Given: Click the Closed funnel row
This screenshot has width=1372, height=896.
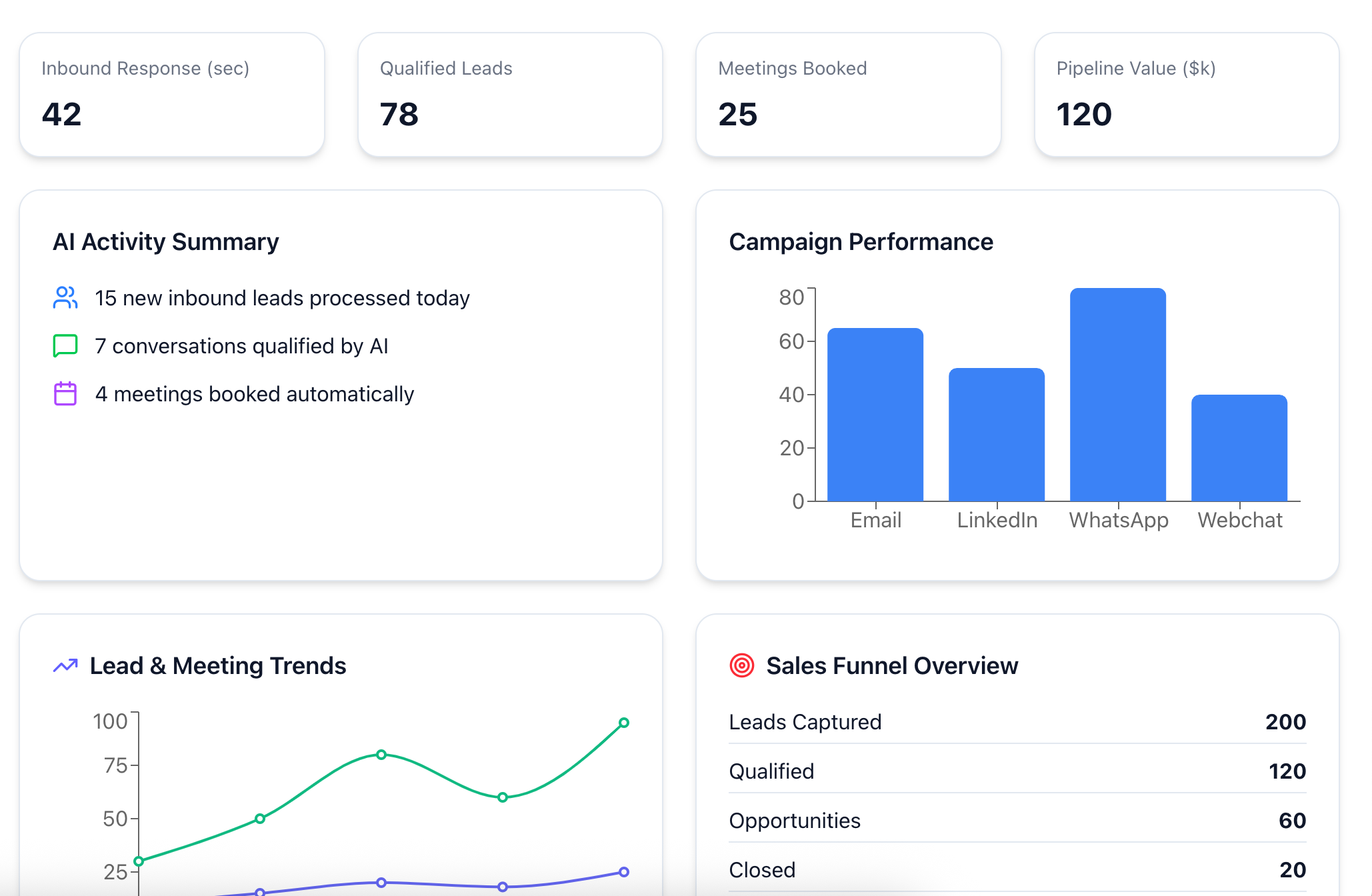Looking at the screenshot, I should 1017,869.
